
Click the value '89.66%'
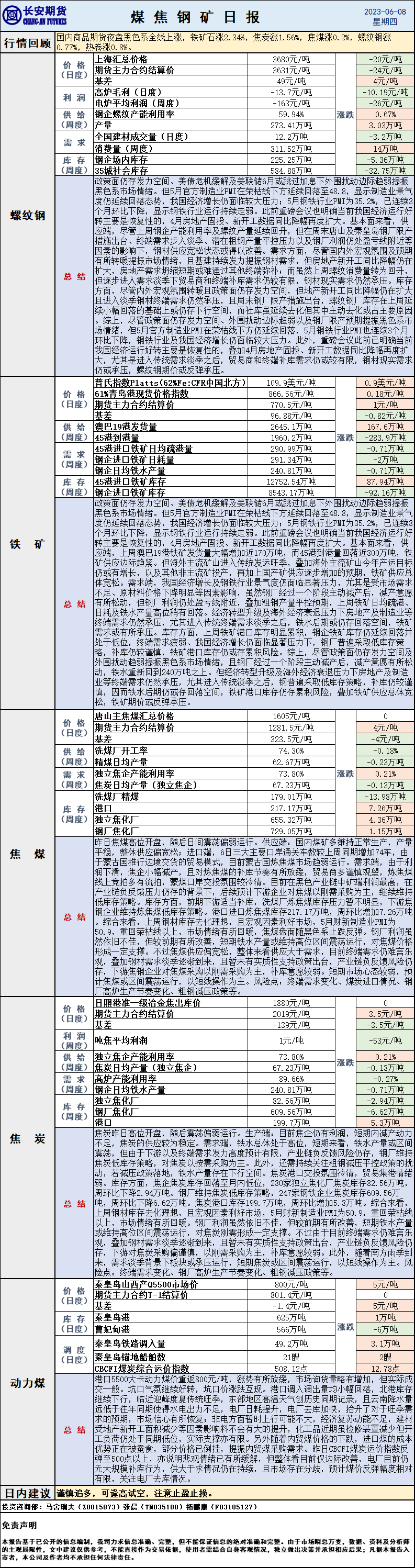coord(291,1079)
